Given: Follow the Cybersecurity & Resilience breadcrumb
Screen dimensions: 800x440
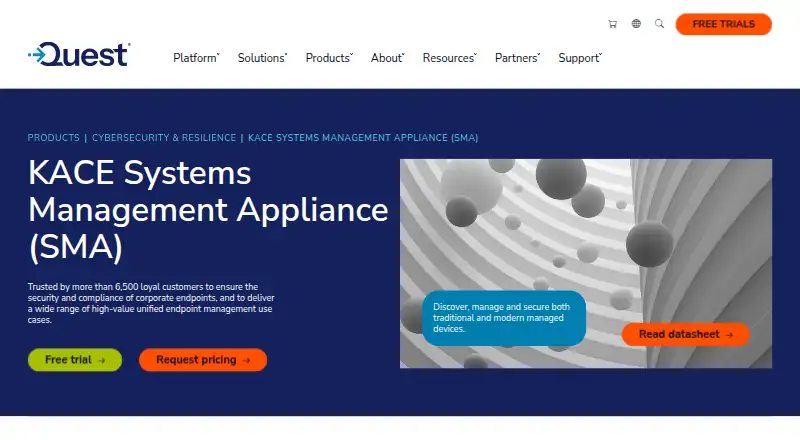Looking at the screenshot, I should tap(164, 138).
